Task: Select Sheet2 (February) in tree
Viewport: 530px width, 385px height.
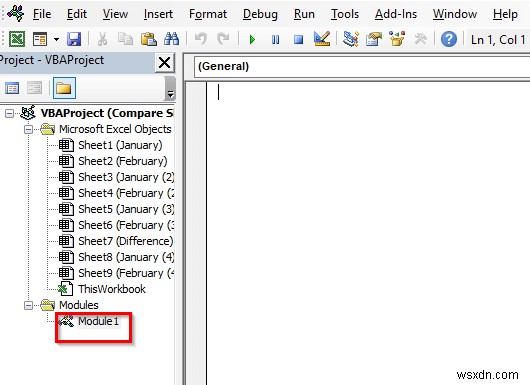Action: click(x=123, y=161)
